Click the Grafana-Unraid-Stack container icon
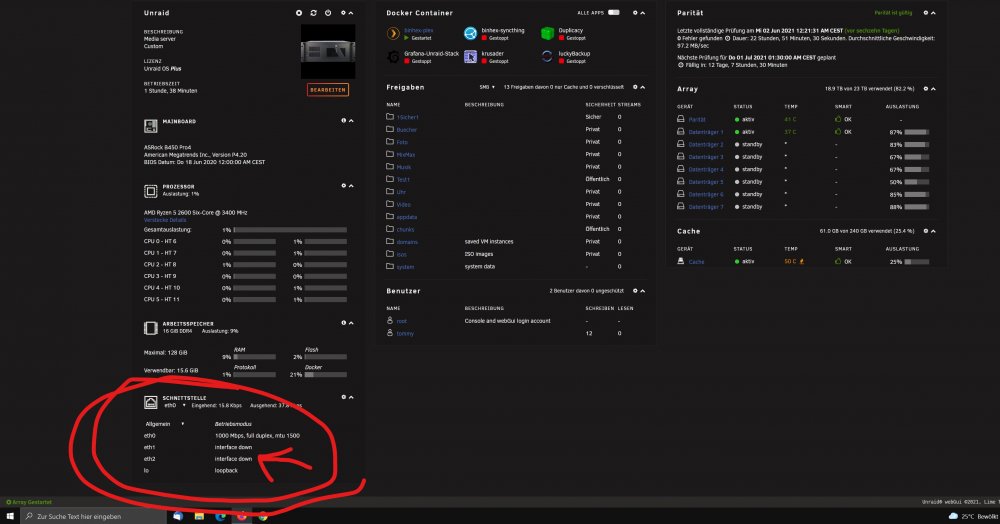Screen dimensions: 1000x524 point(393,57)
